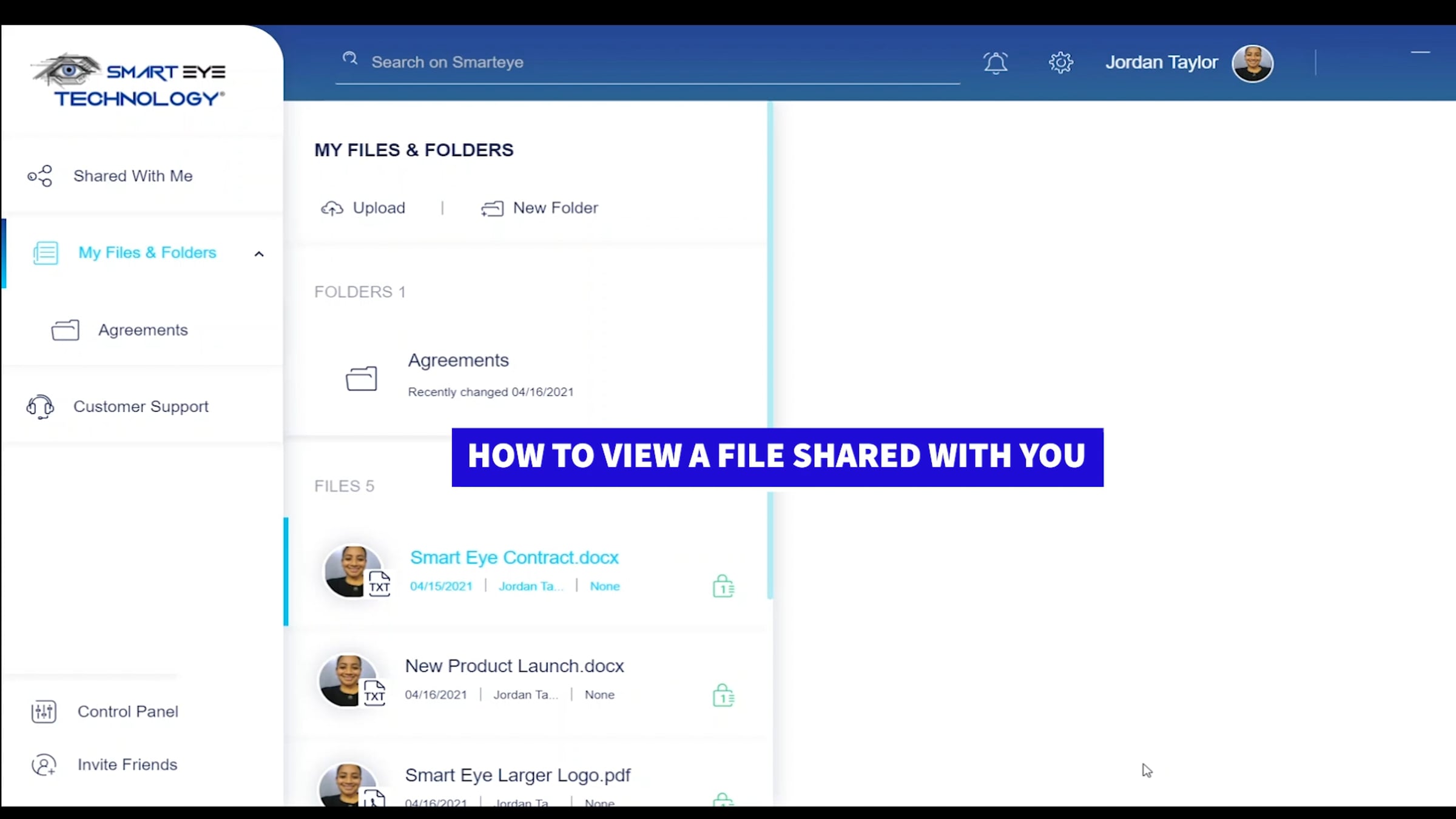Click the notifications bell icon

[x=995, y=63]
